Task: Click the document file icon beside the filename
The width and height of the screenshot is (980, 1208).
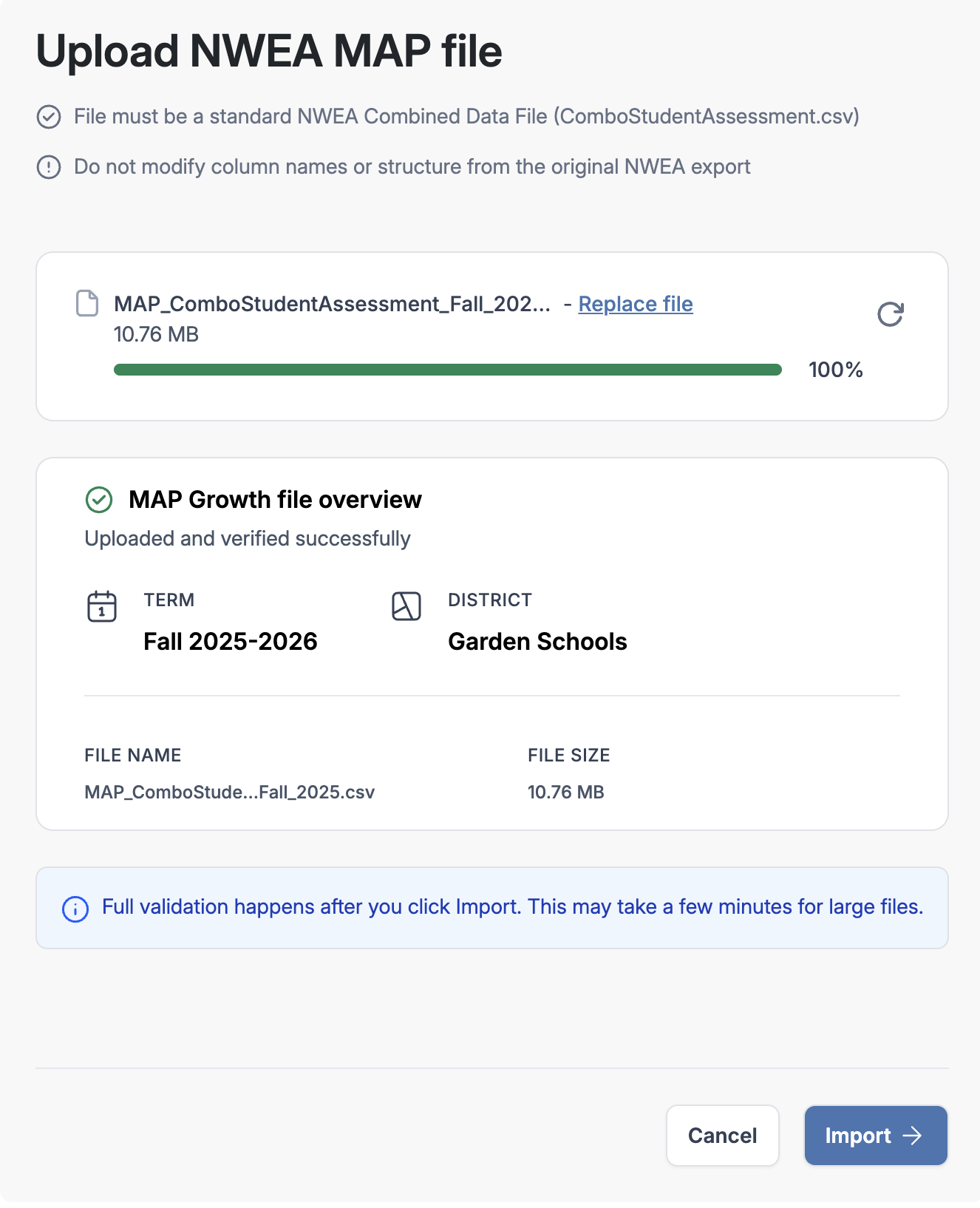Action: coord(87,304)
